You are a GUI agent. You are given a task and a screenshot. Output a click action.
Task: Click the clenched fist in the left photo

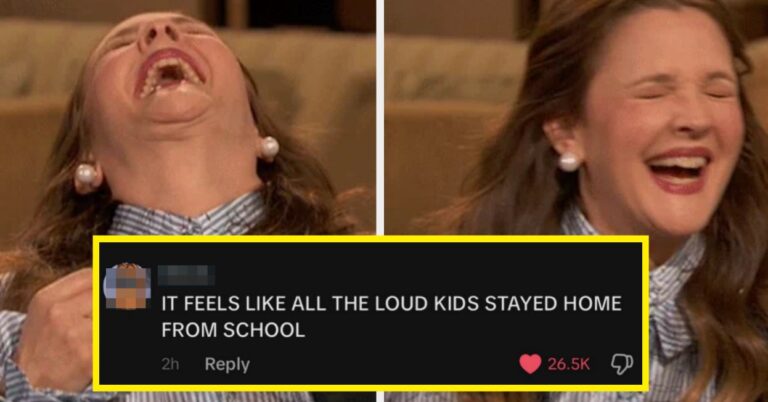54,333
